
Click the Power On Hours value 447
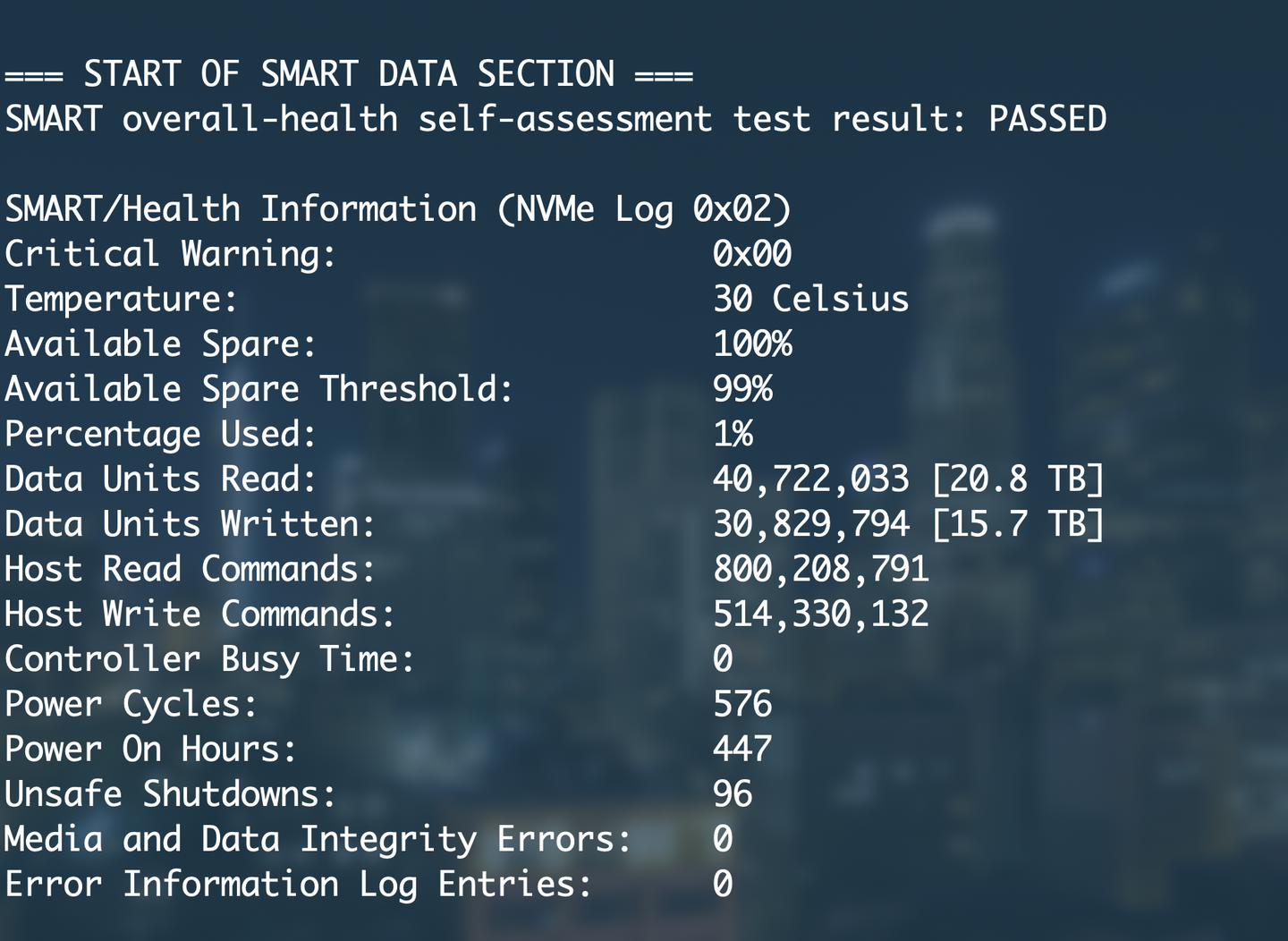(x=742, y=749)
